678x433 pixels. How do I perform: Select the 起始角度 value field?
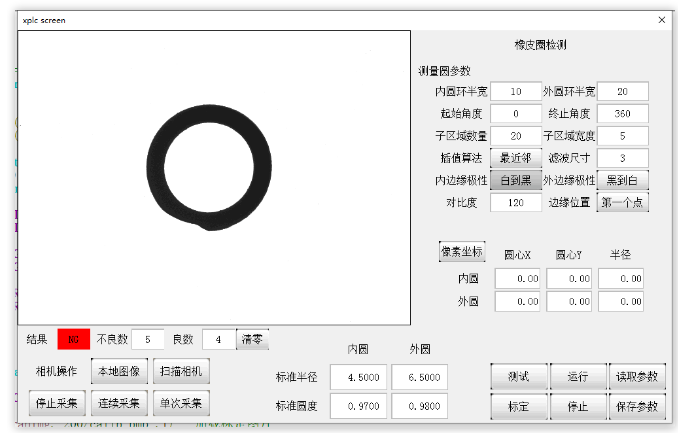pos(516,114)
